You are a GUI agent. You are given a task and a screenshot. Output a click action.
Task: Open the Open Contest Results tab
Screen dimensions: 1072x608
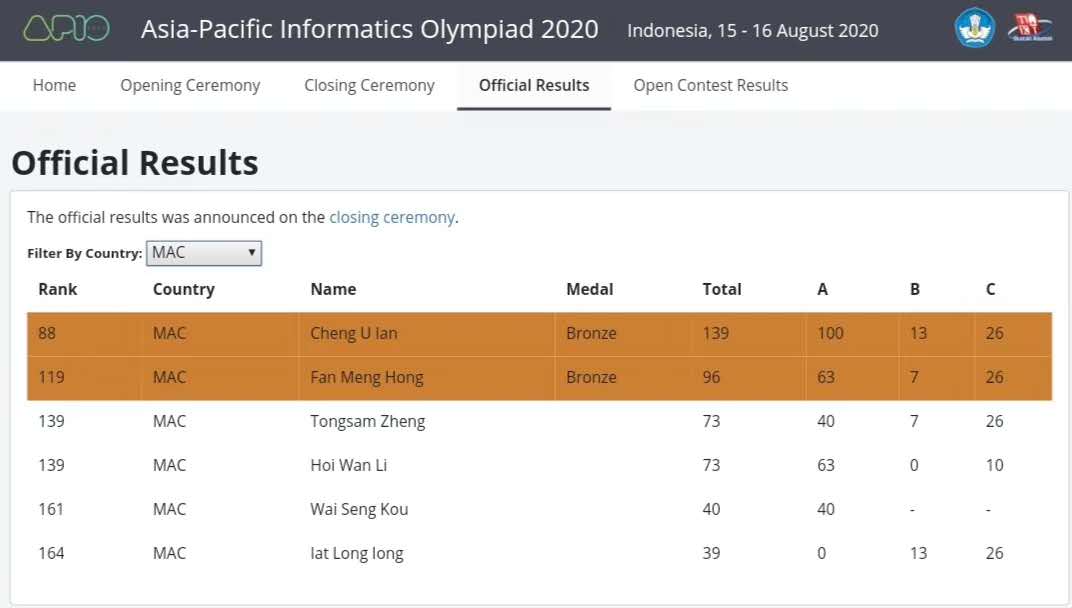click(x=710, y=86)
